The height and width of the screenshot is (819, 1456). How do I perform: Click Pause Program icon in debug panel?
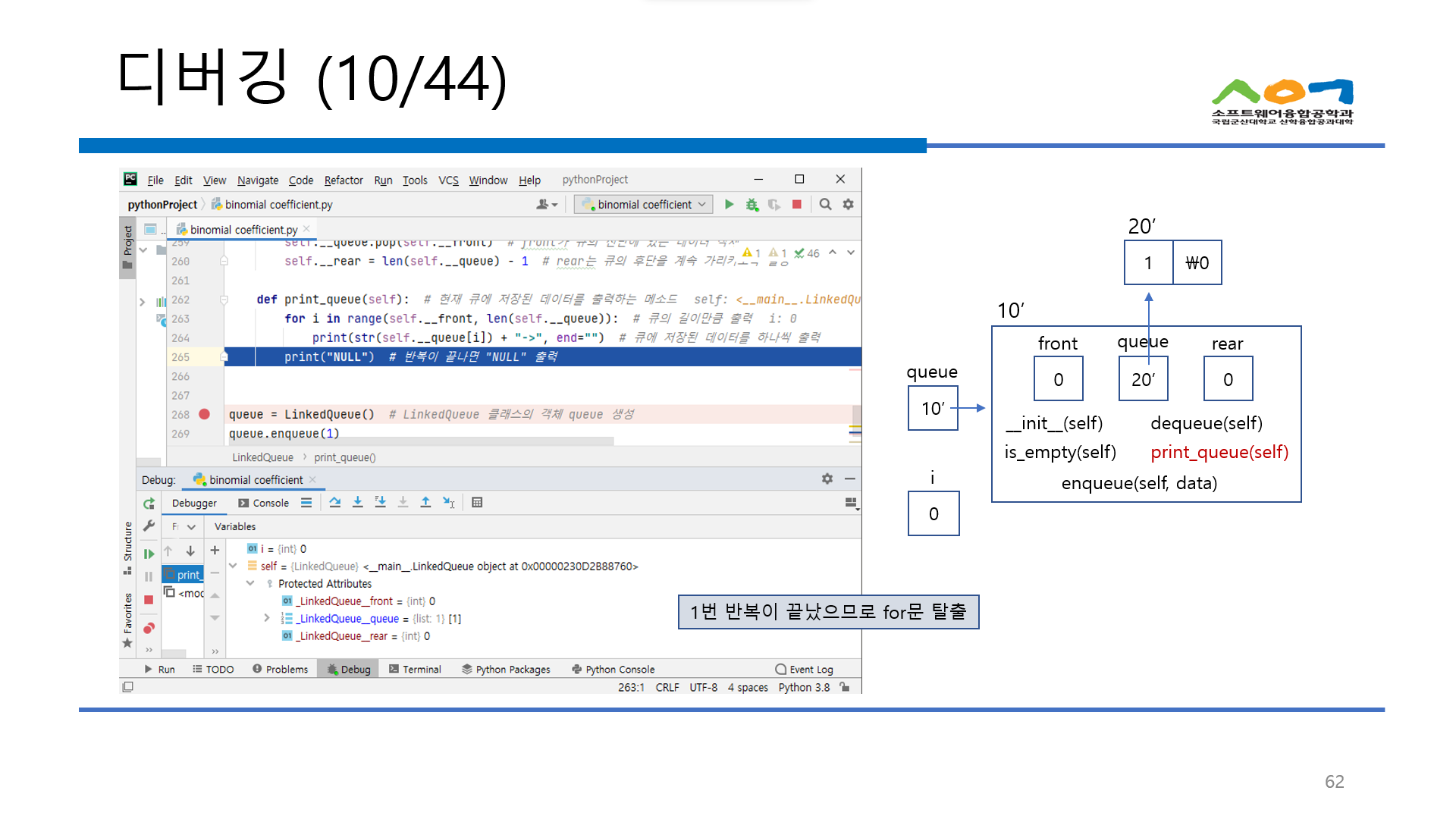coord(149,577)
